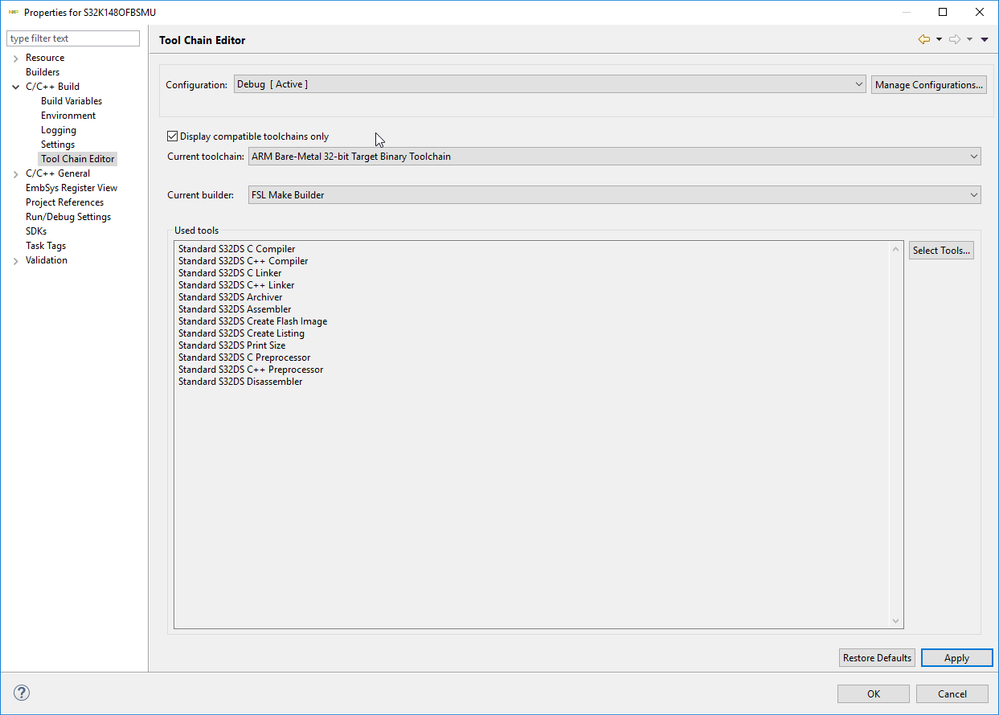Select Standard S32DS C++ Compiler entry

click(243, 261)
